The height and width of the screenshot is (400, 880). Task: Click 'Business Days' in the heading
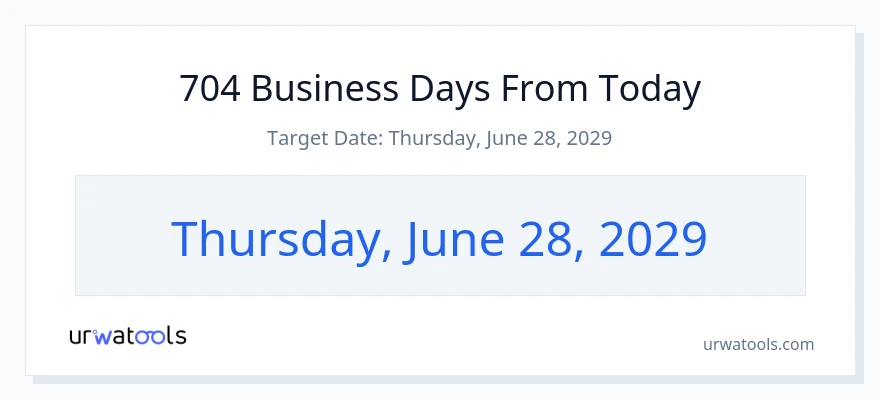370,89
